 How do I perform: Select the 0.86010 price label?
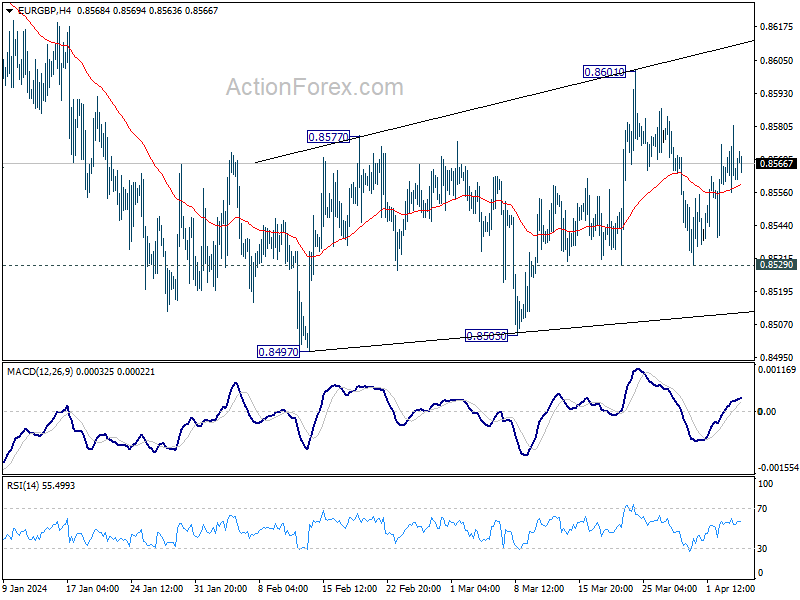604,72
